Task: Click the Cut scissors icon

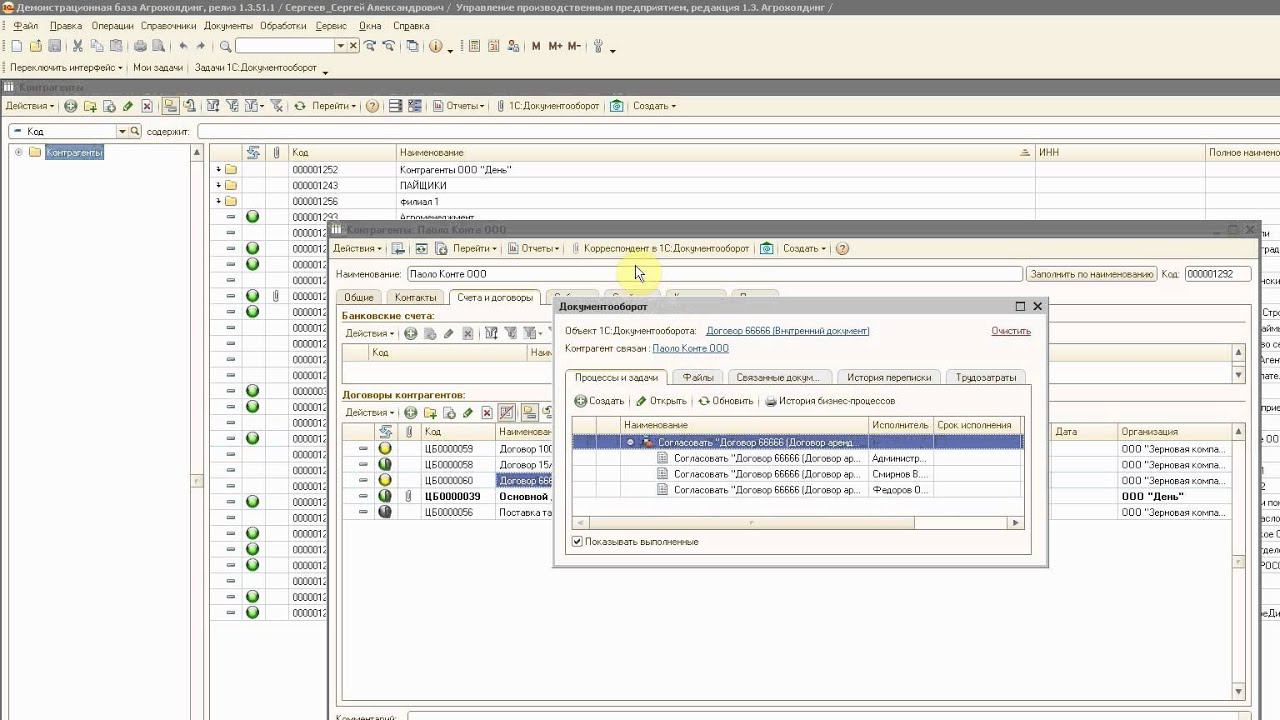Action: (x=79, y=46)
